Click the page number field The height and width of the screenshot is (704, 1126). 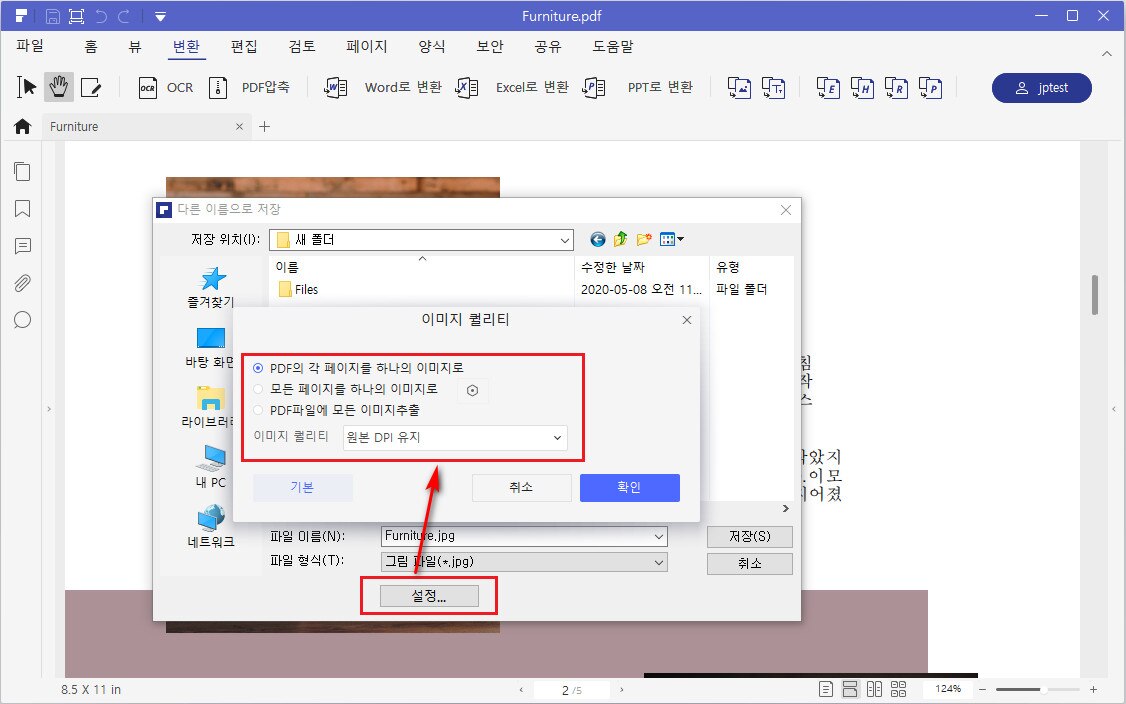pos(572,690)
